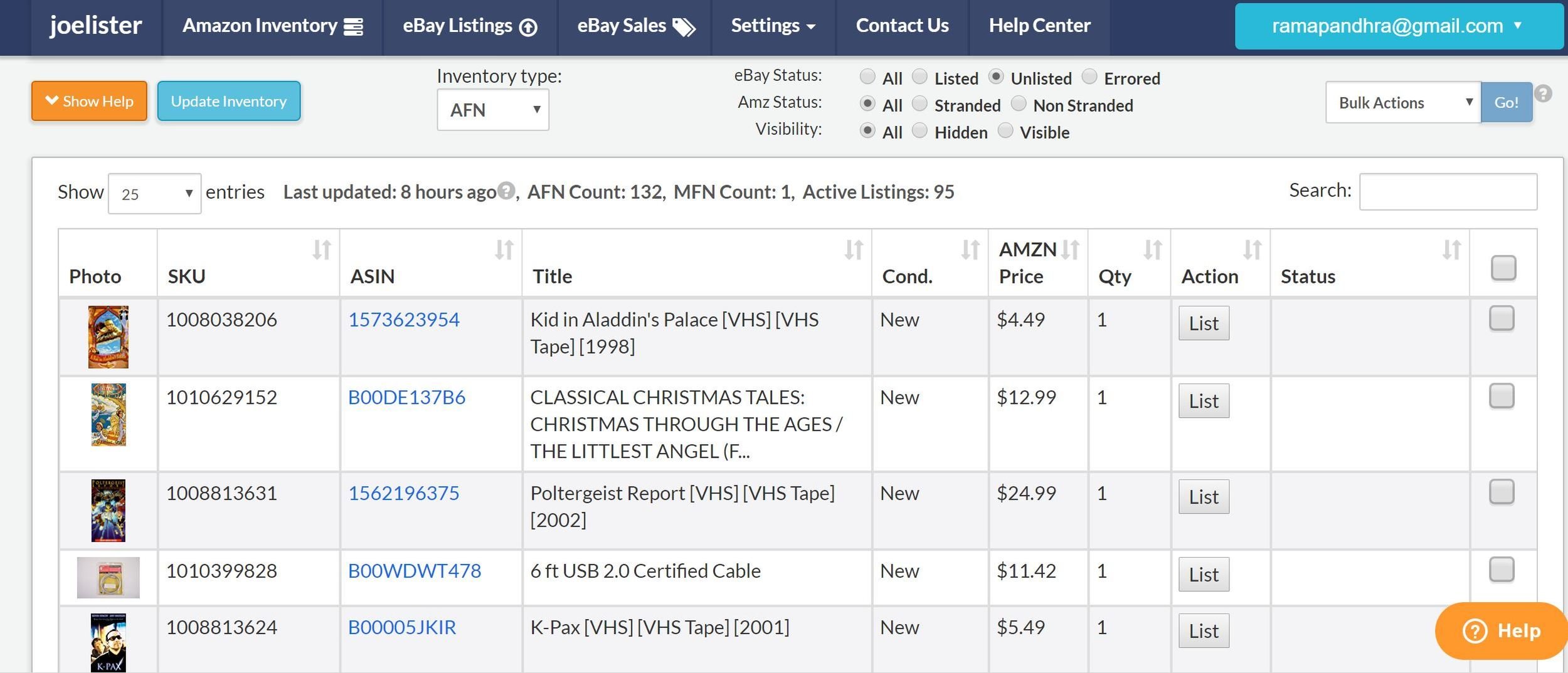Select eBay Status All radio button
Image resolution: width=1568 pixels, height=673 pixels.
[867, 77]
